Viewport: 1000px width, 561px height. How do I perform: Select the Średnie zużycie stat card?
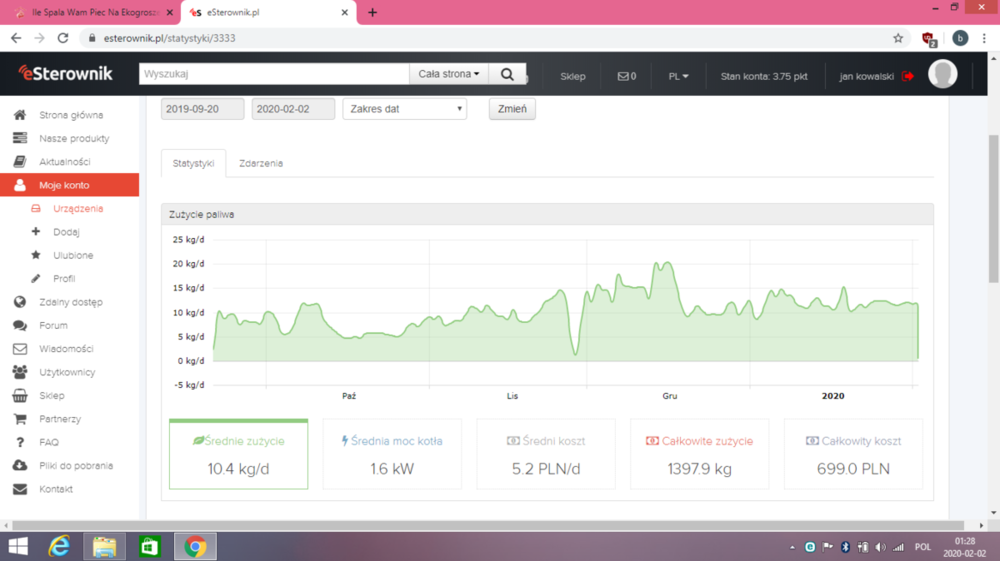click(x=239, y=454)
